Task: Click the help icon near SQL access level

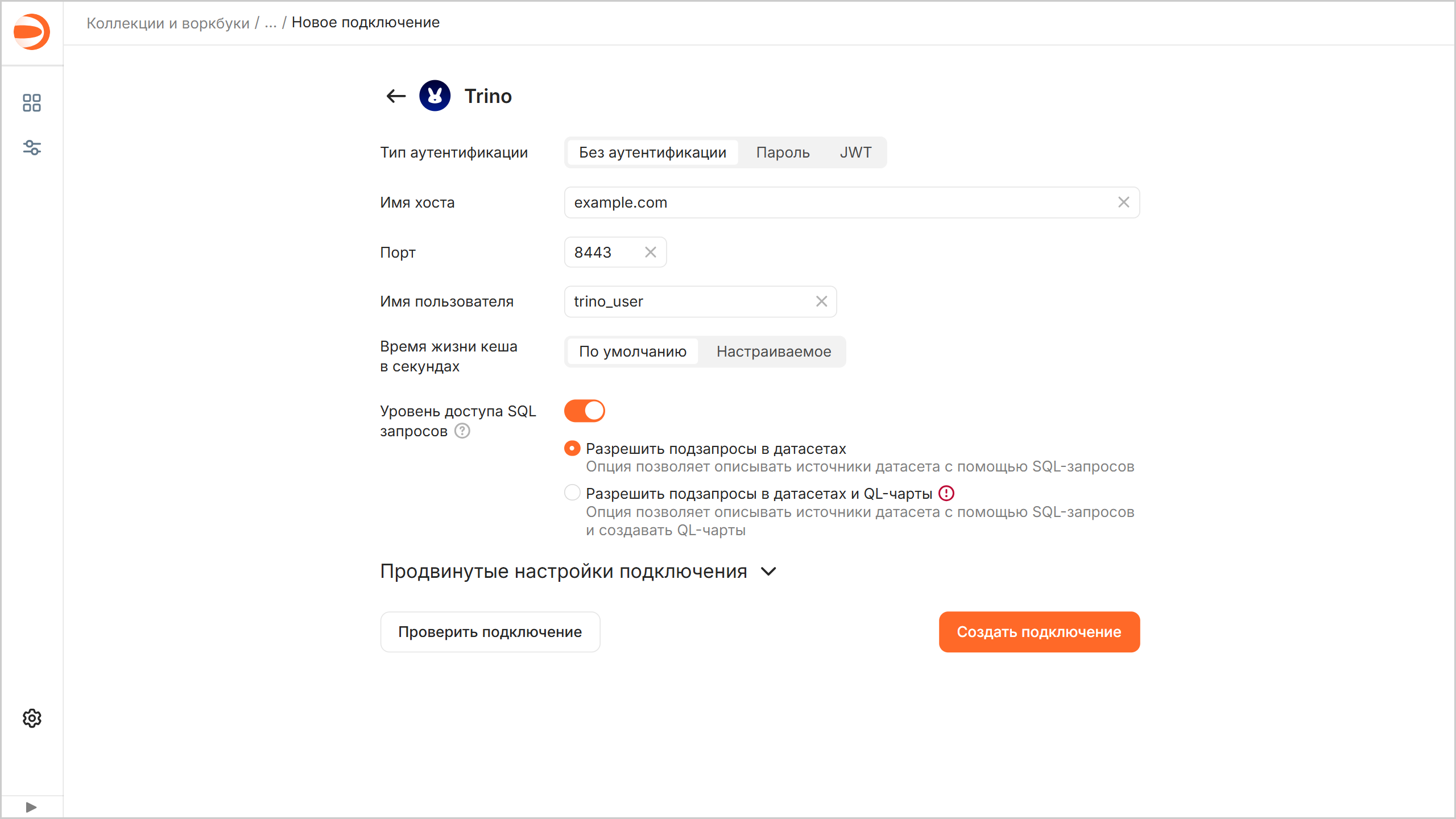Action: (462, 431)
